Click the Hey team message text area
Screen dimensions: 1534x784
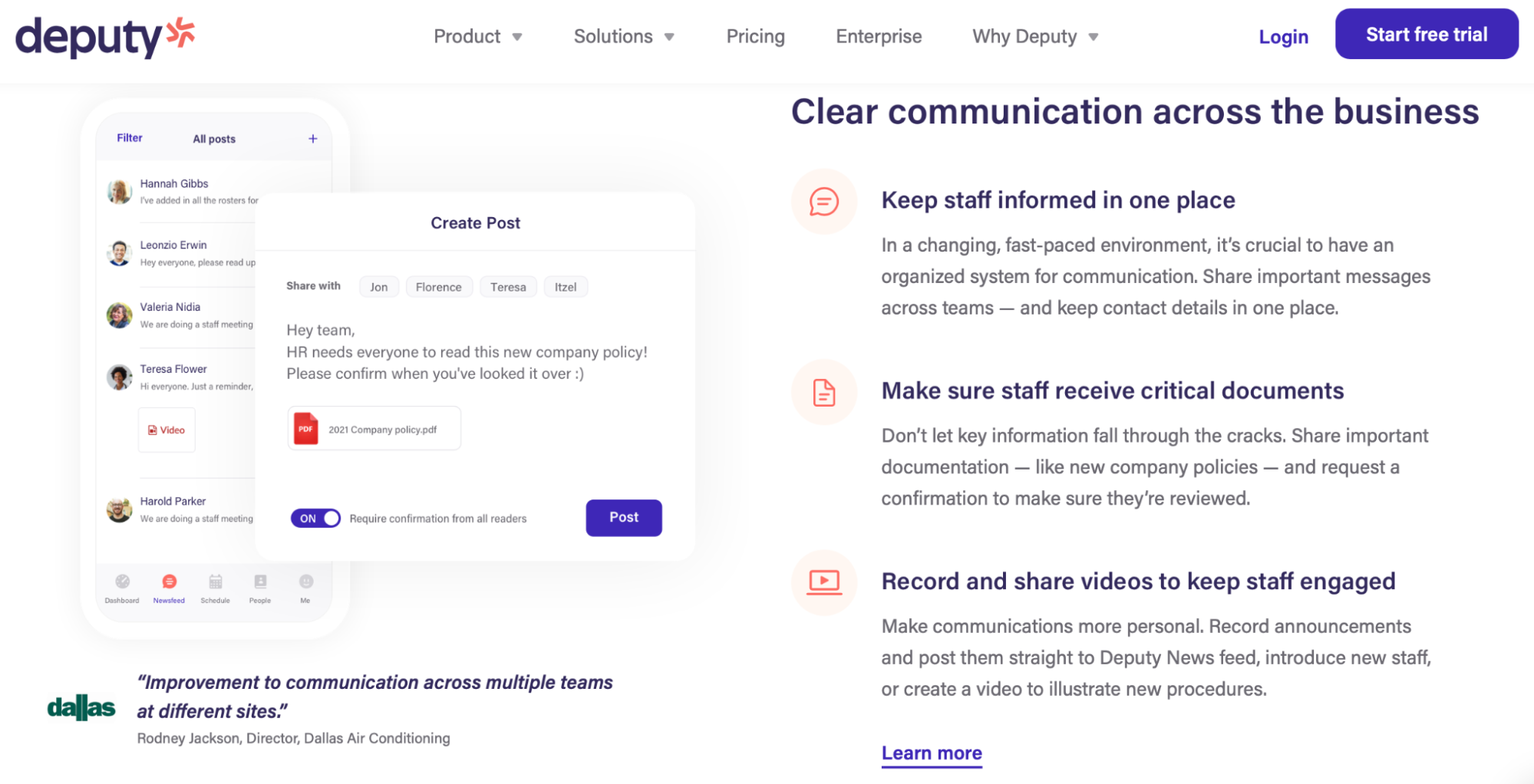coord(467,352)
